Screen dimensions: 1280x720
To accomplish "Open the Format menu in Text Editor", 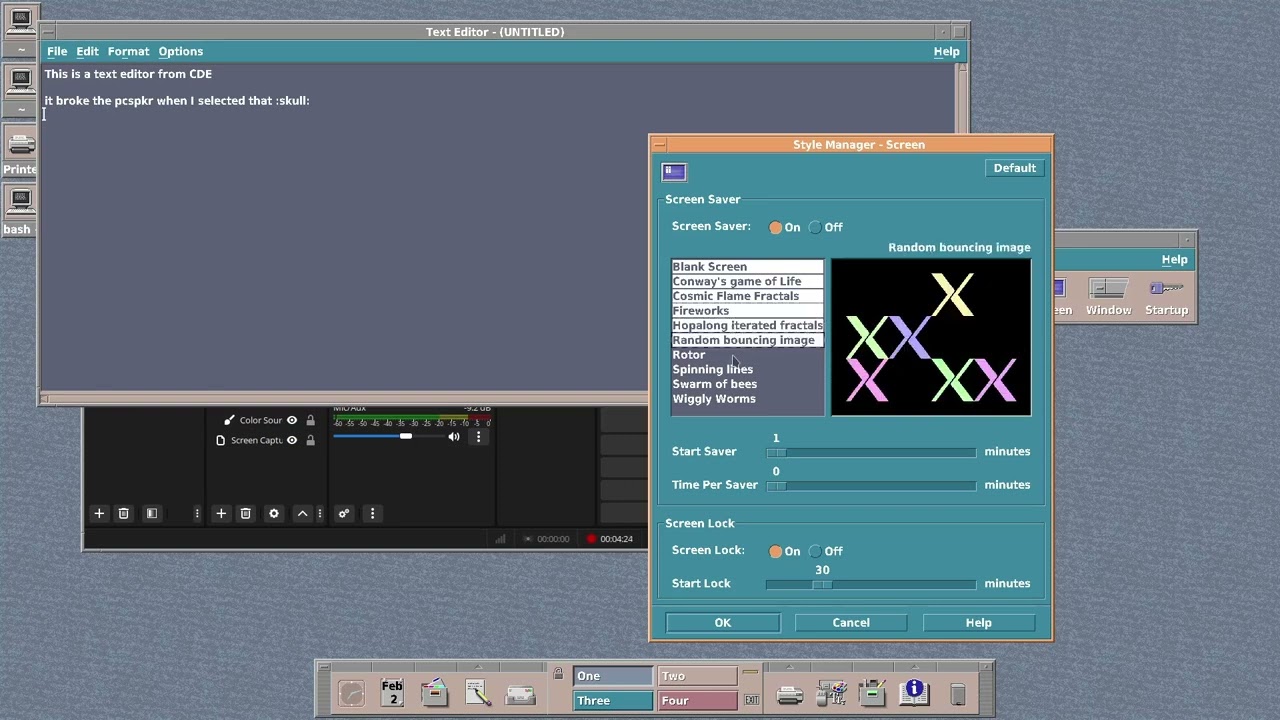I will click(128, 51).
